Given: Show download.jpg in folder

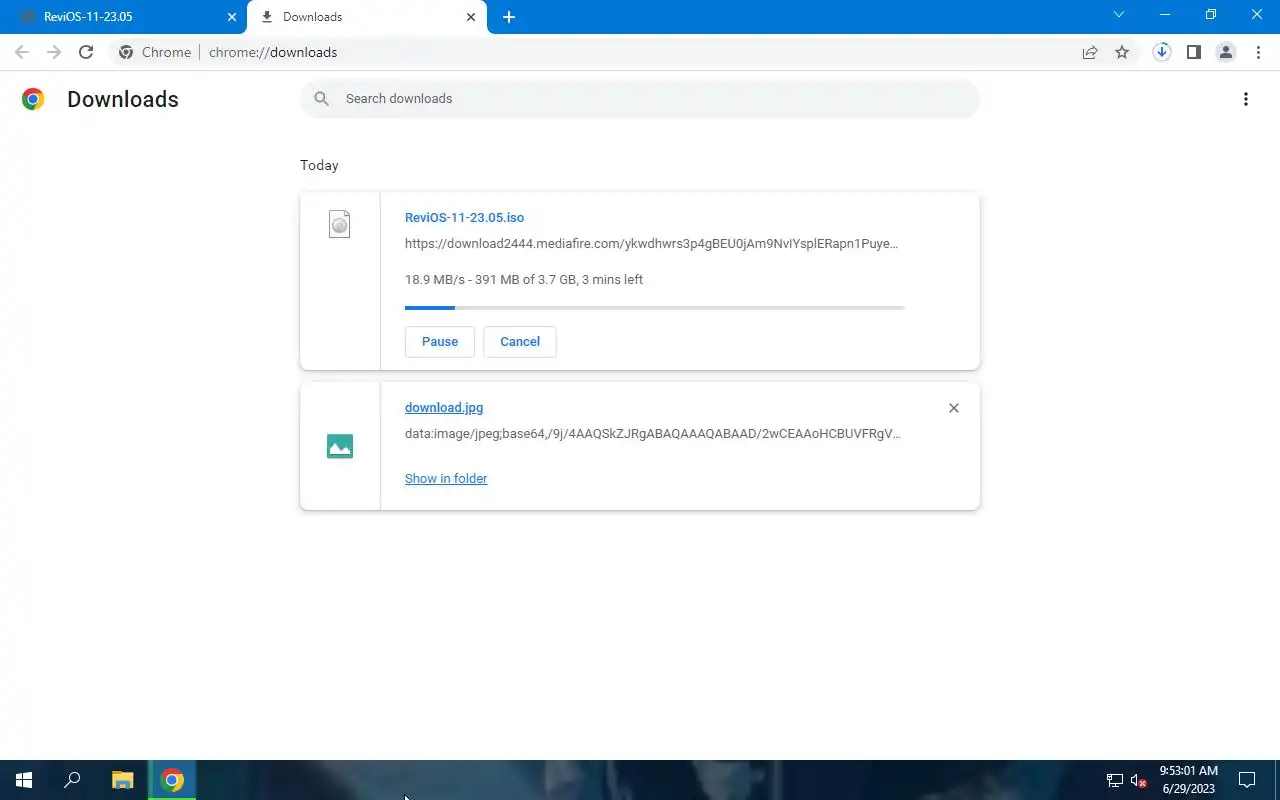Looking at the screenshot, I should tap(446, 478).
